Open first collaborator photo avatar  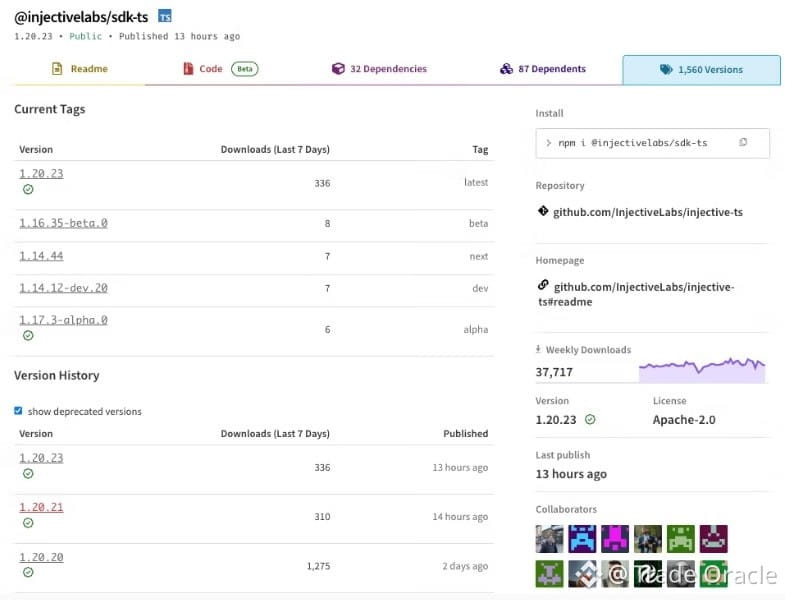tap(549, 539)
